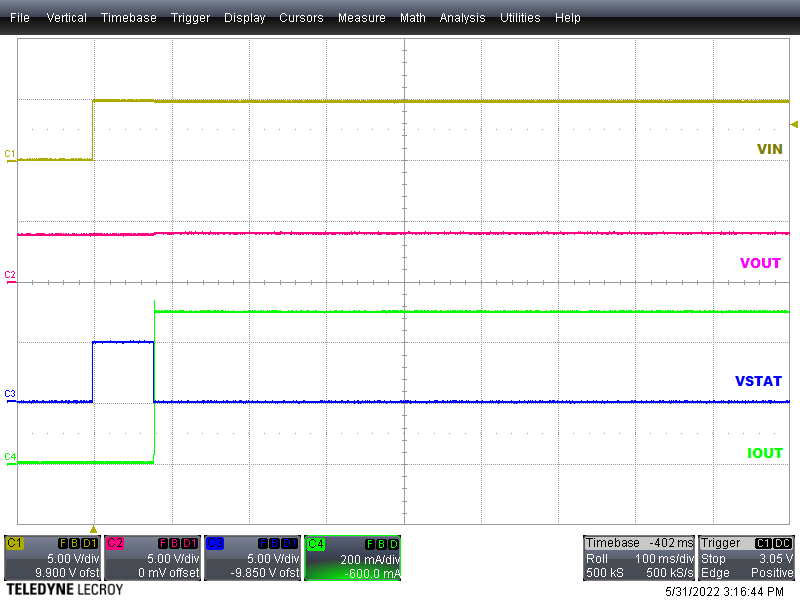
Task: Open the Measure menu
Action: [361, 17]
